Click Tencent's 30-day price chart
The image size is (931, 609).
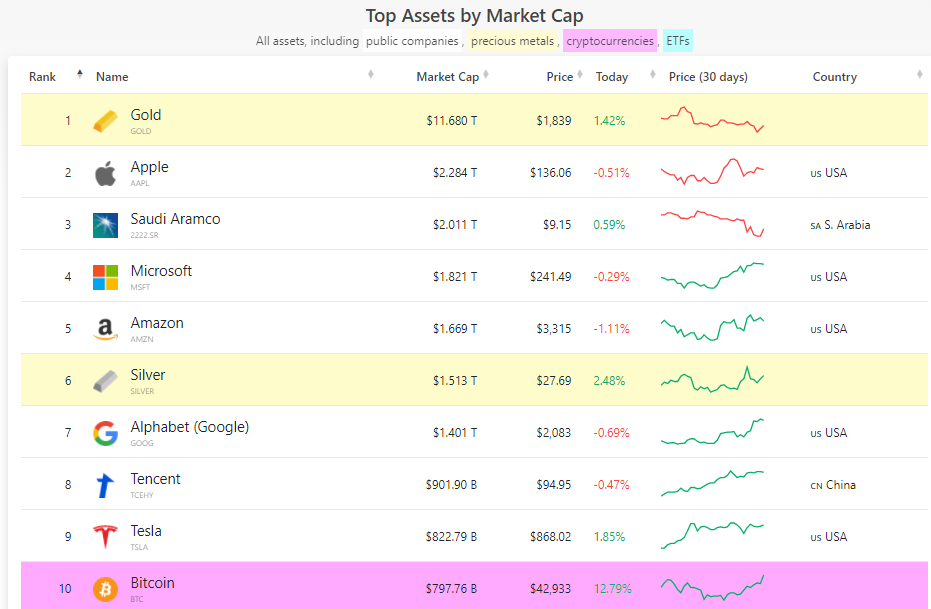point(712,484)
